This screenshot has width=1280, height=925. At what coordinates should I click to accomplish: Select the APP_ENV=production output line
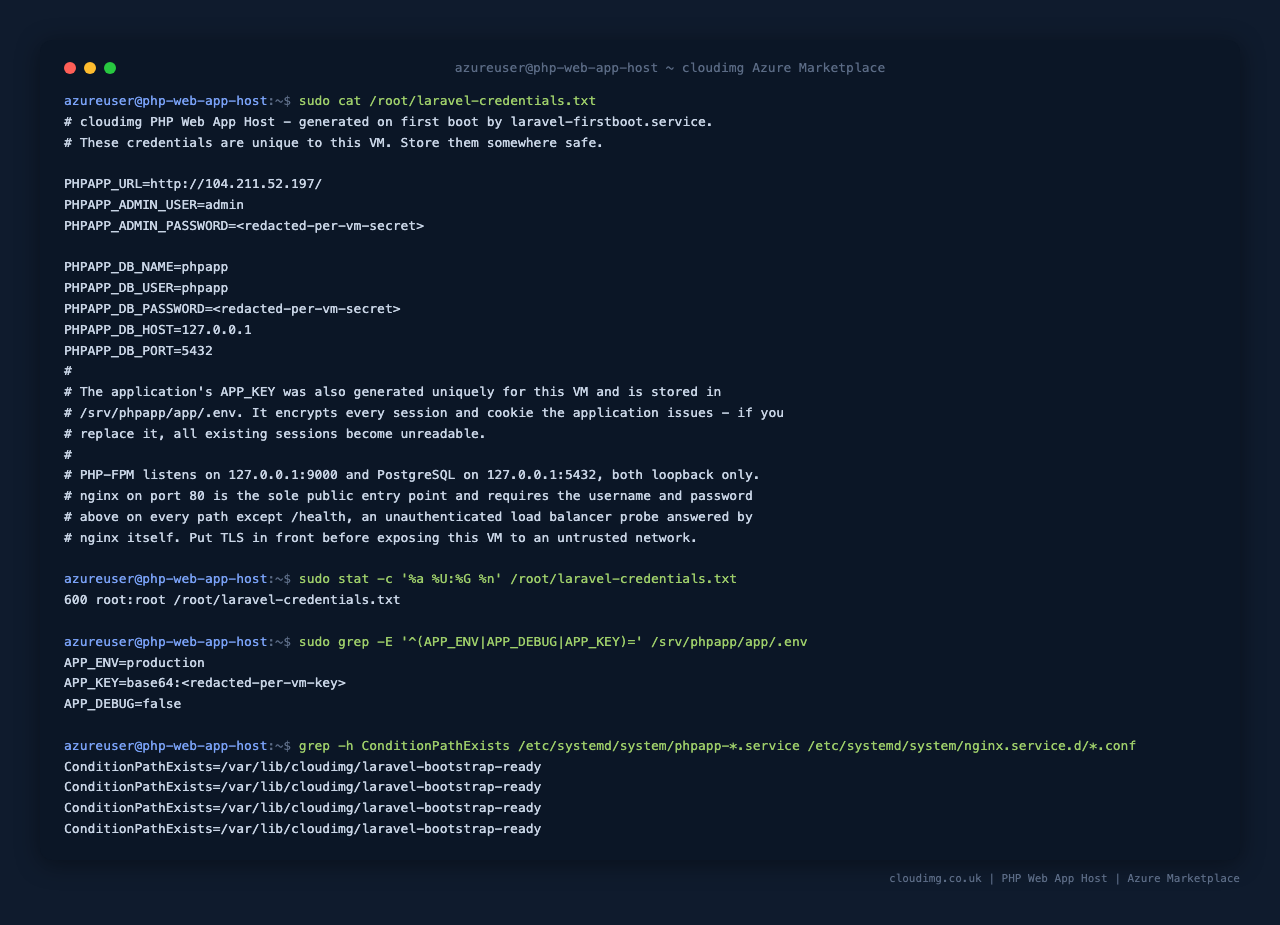point(134,663)
